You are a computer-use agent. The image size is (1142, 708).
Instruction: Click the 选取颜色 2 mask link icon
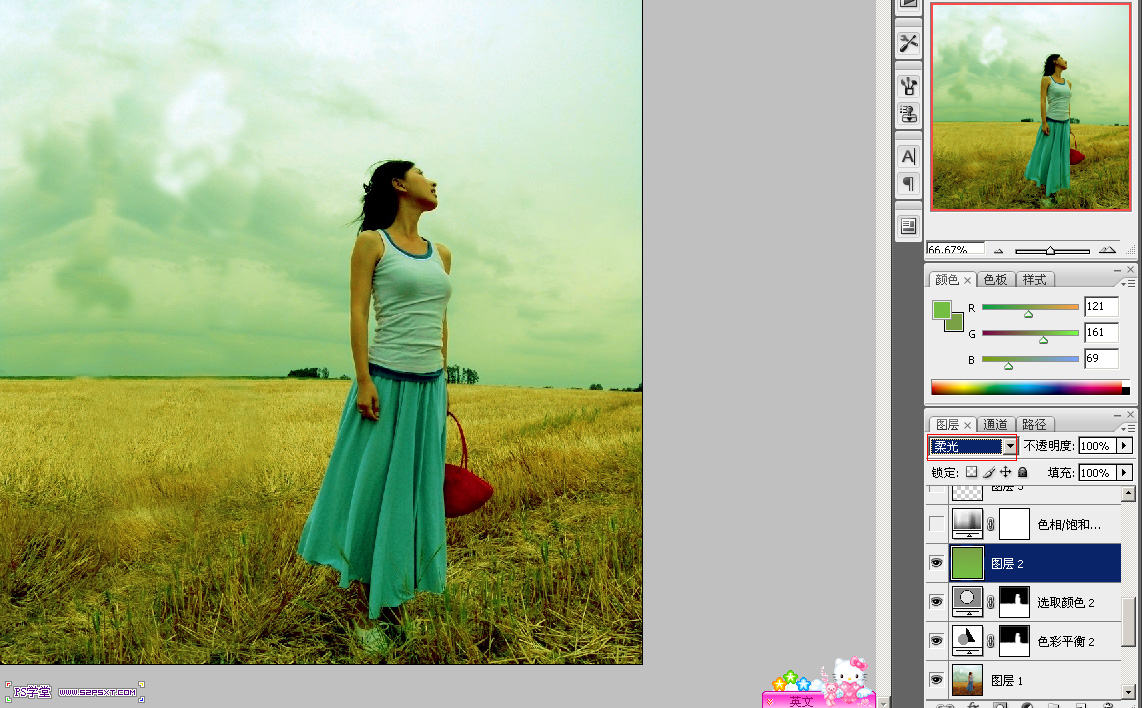pos(991,602)
